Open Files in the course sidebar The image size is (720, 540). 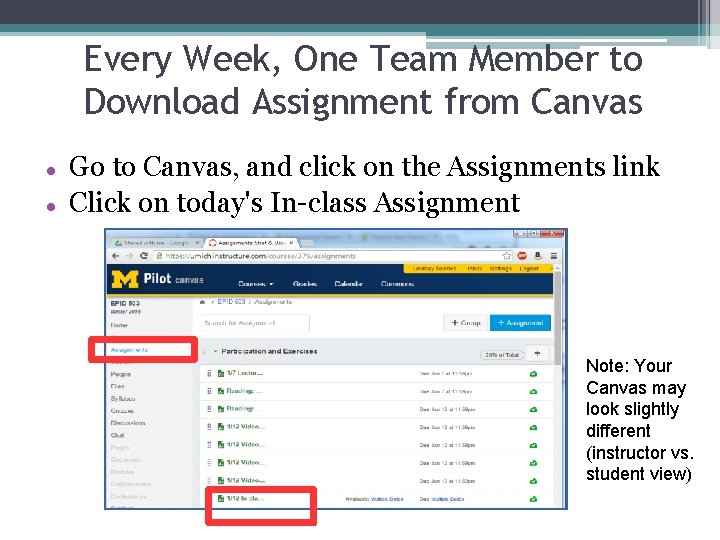tap(117, 386)
